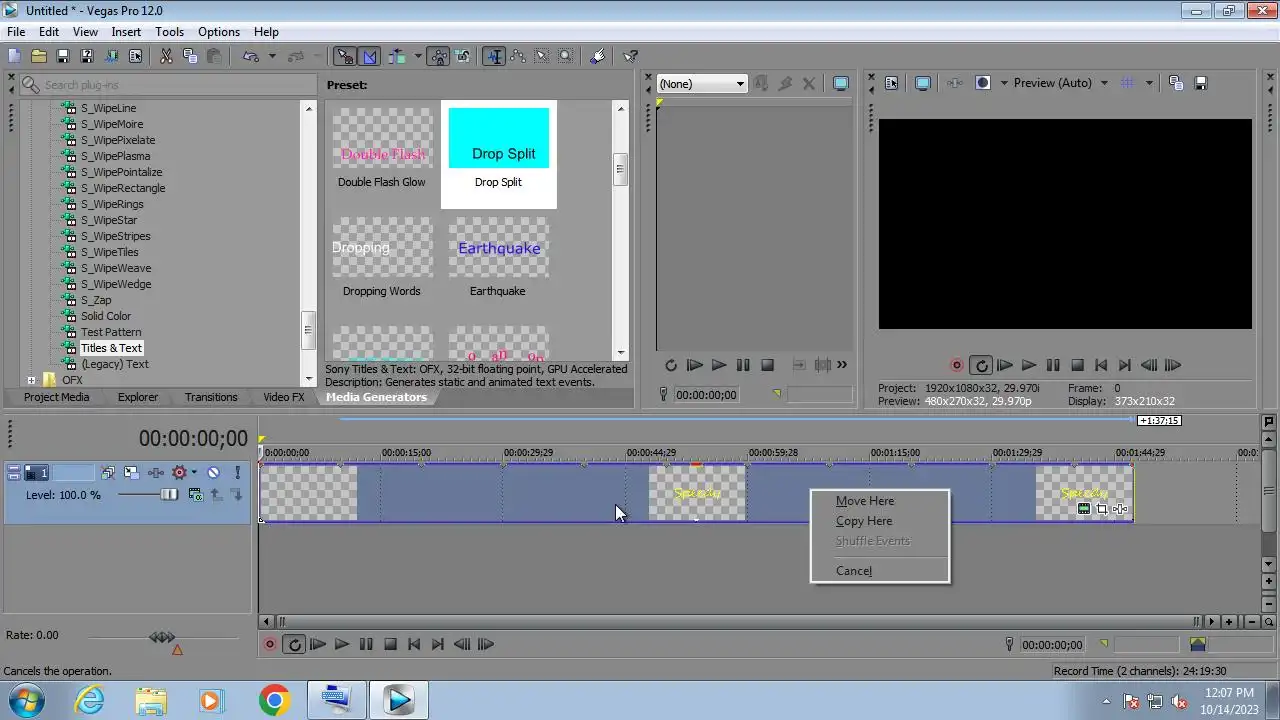Expand the OFX folder node
This screenshot has width=1280, height=720.
(x=31, y=380)
